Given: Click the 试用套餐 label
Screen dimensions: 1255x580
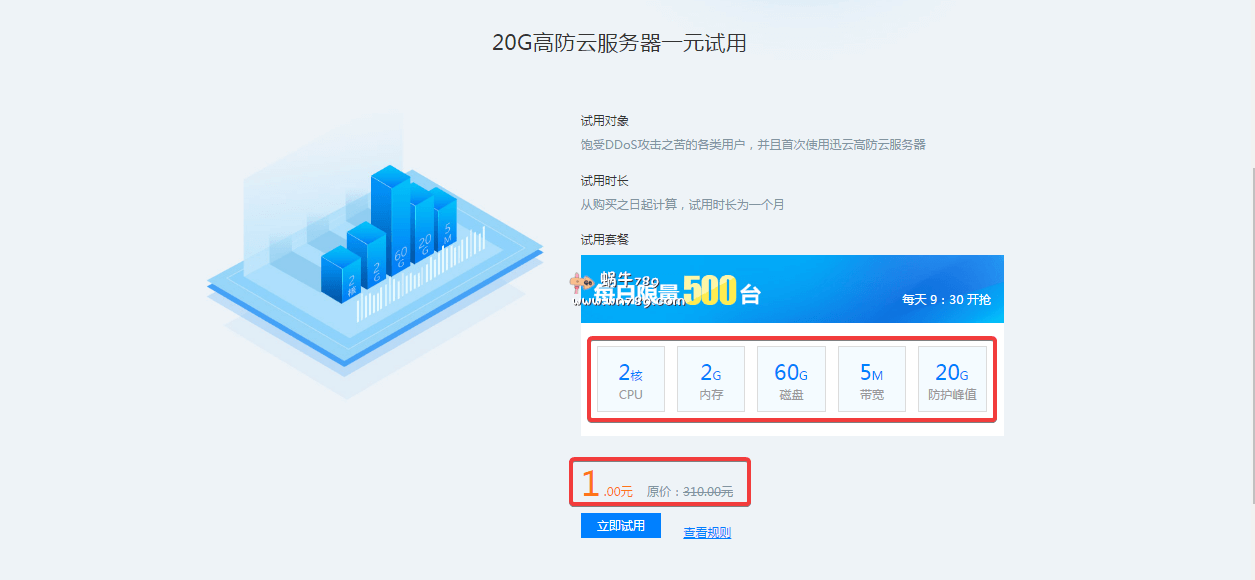Looking at the screenshot, I should coord(605,240).
